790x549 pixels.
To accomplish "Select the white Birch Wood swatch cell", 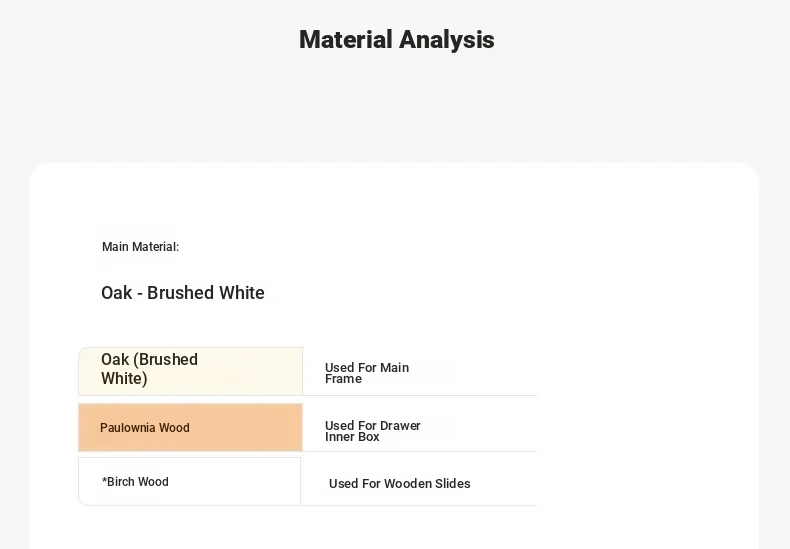I will [x=190, y=482].
